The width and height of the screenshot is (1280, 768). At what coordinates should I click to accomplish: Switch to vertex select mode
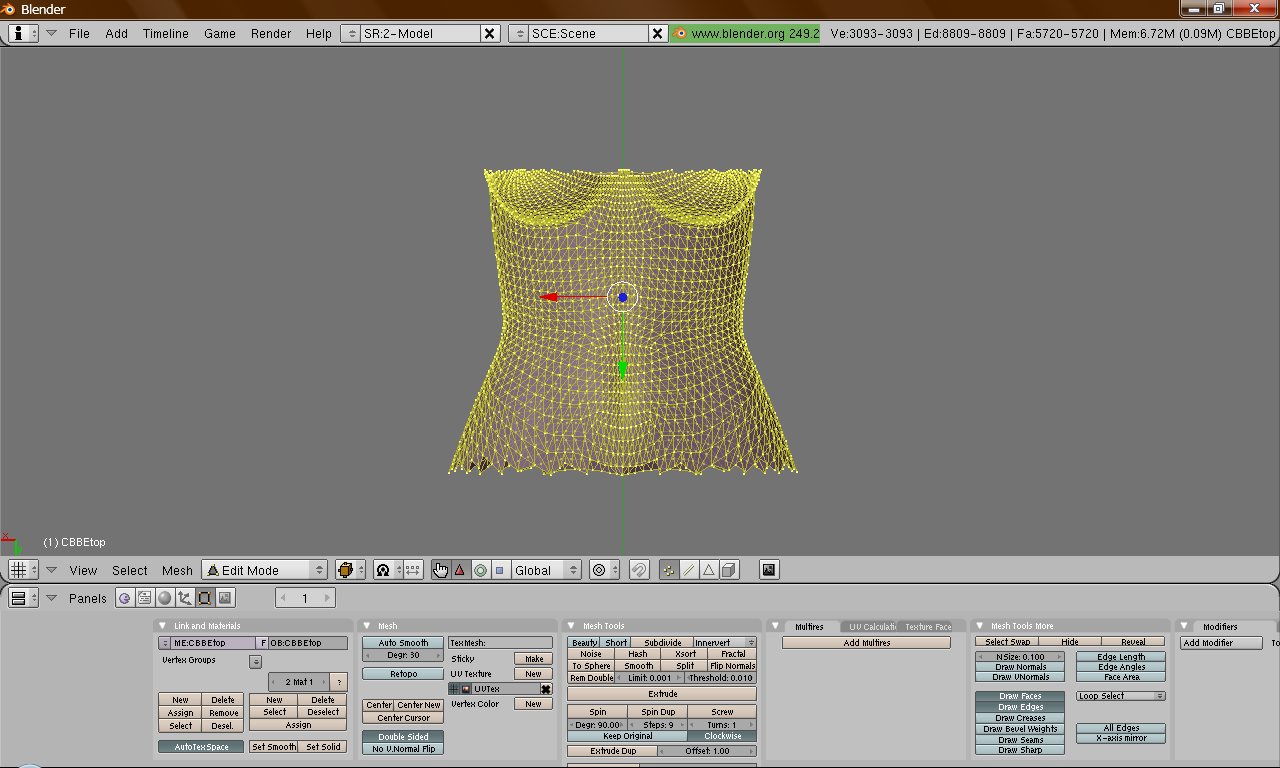(669, 570)
